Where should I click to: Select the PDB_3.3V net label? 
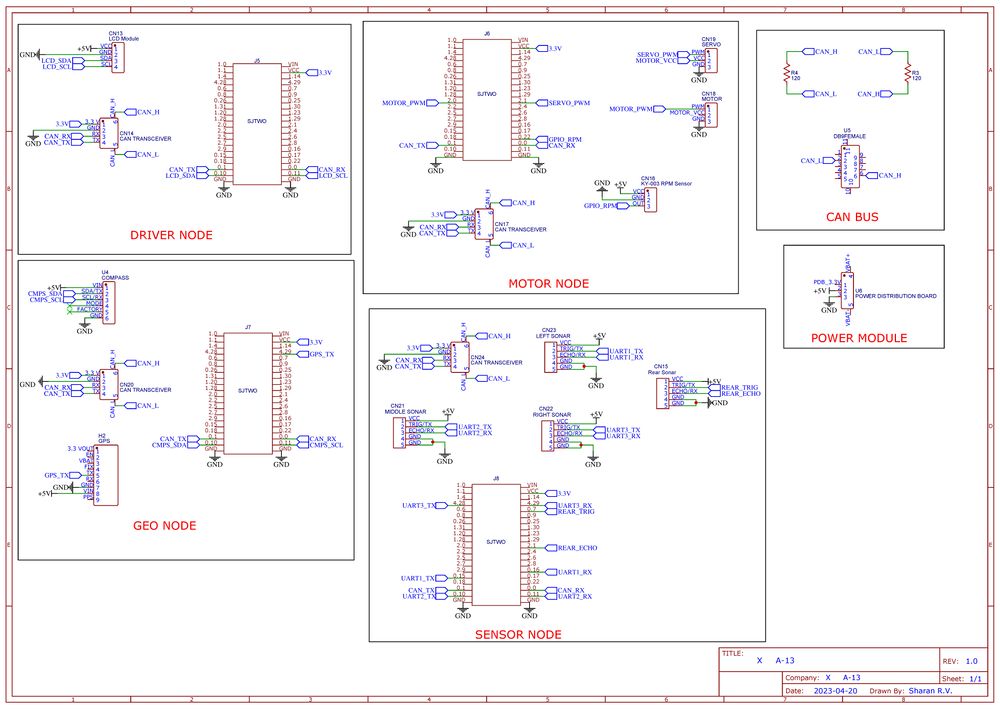tap(827, 282)
